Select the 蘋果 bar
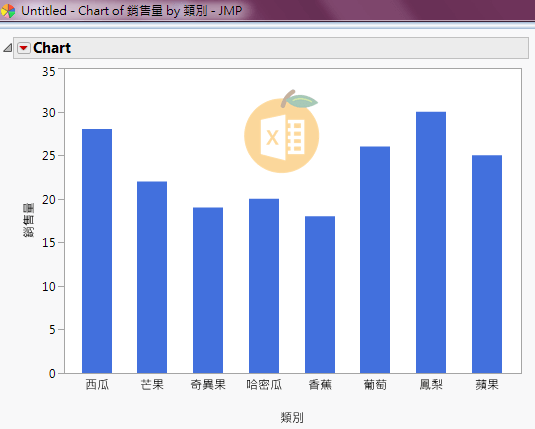Viewport: 535px width, 429px height. click(487, 264)
